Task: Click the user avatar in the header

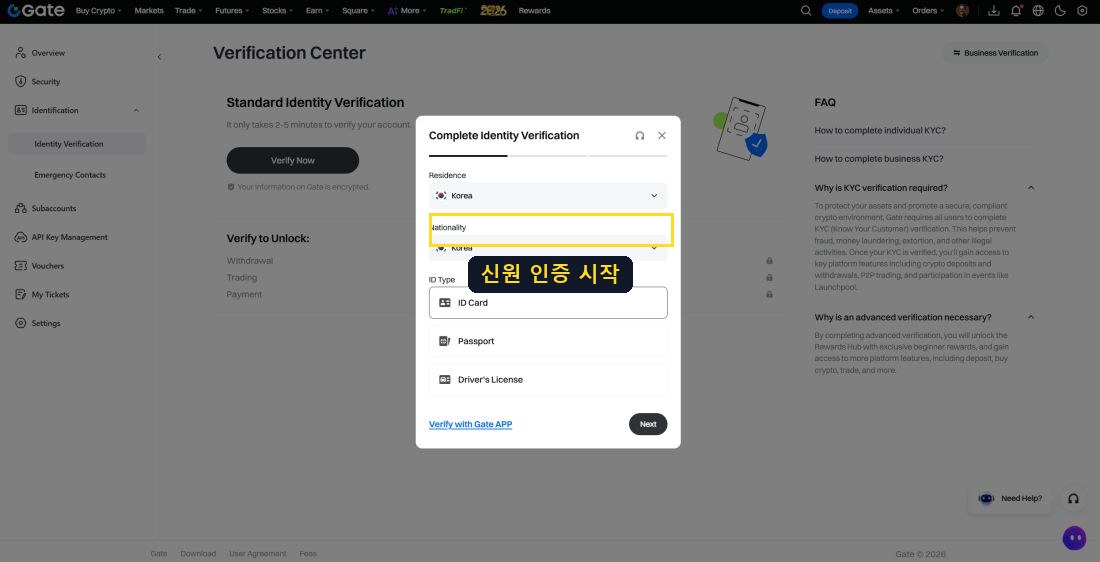Action: pyautogui.click(x=962, y=11)
